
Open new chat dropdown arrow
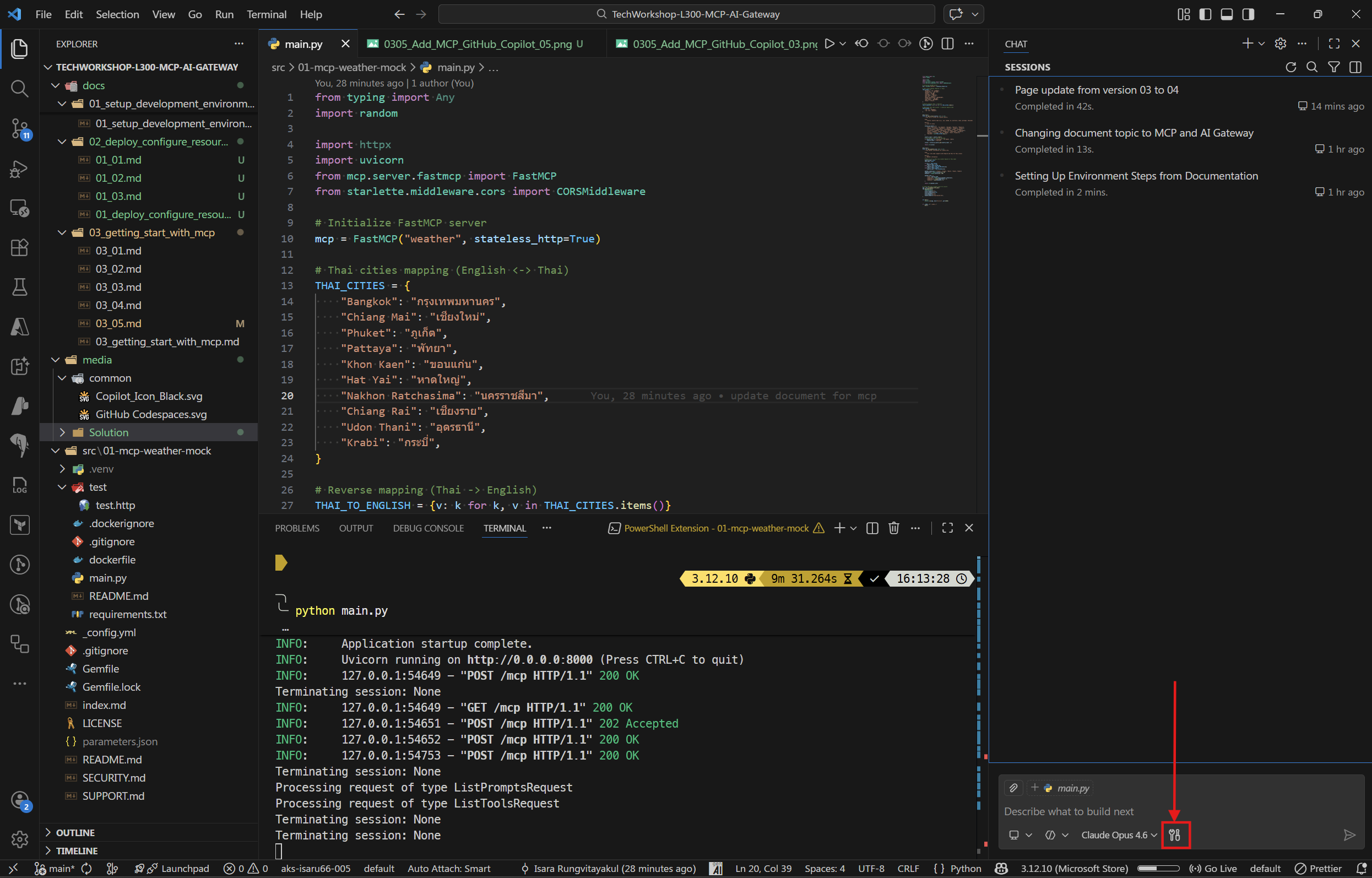1261,44
